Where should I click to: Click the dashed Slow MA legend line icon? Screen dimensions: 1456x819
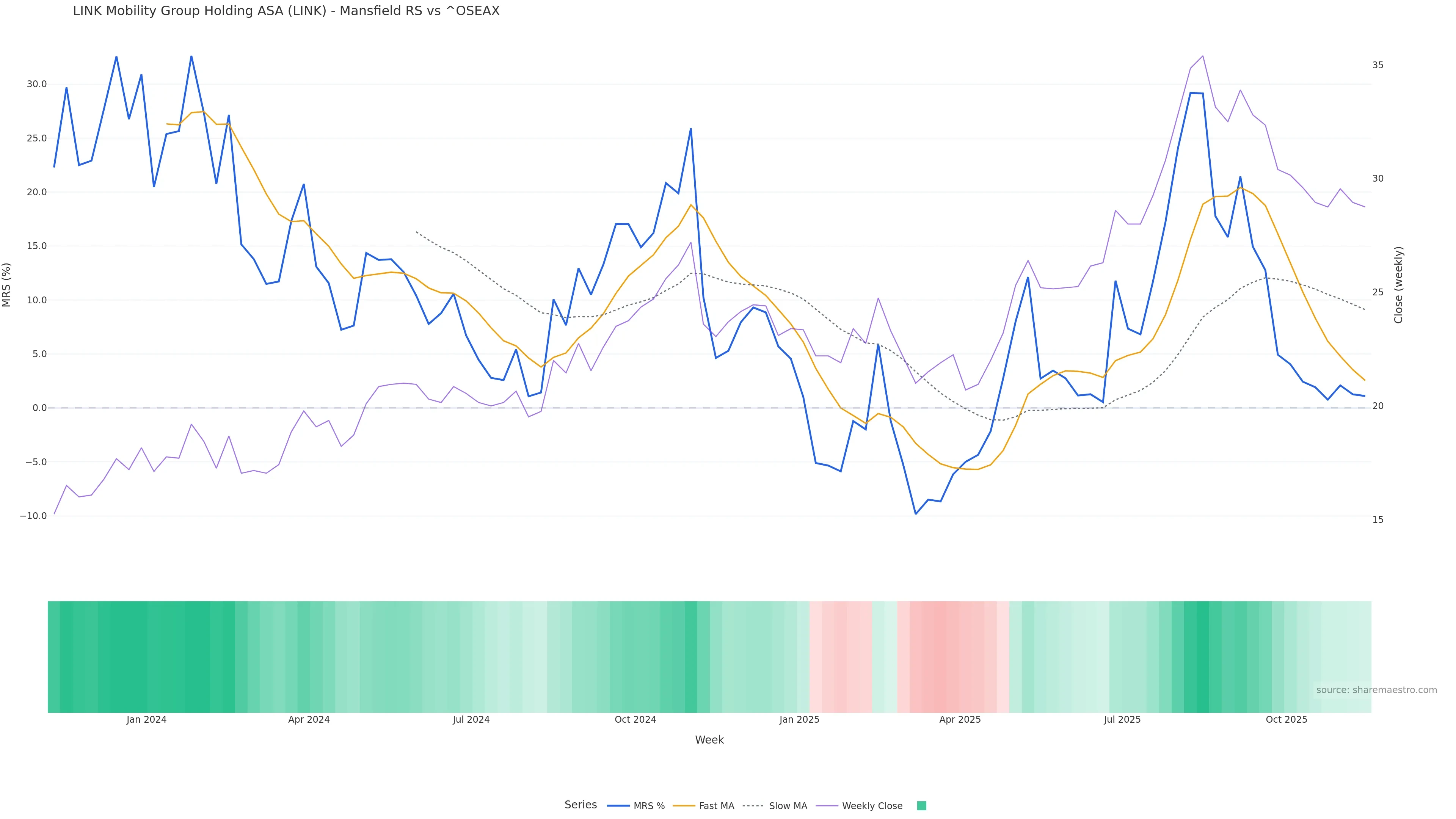point(753,806)
